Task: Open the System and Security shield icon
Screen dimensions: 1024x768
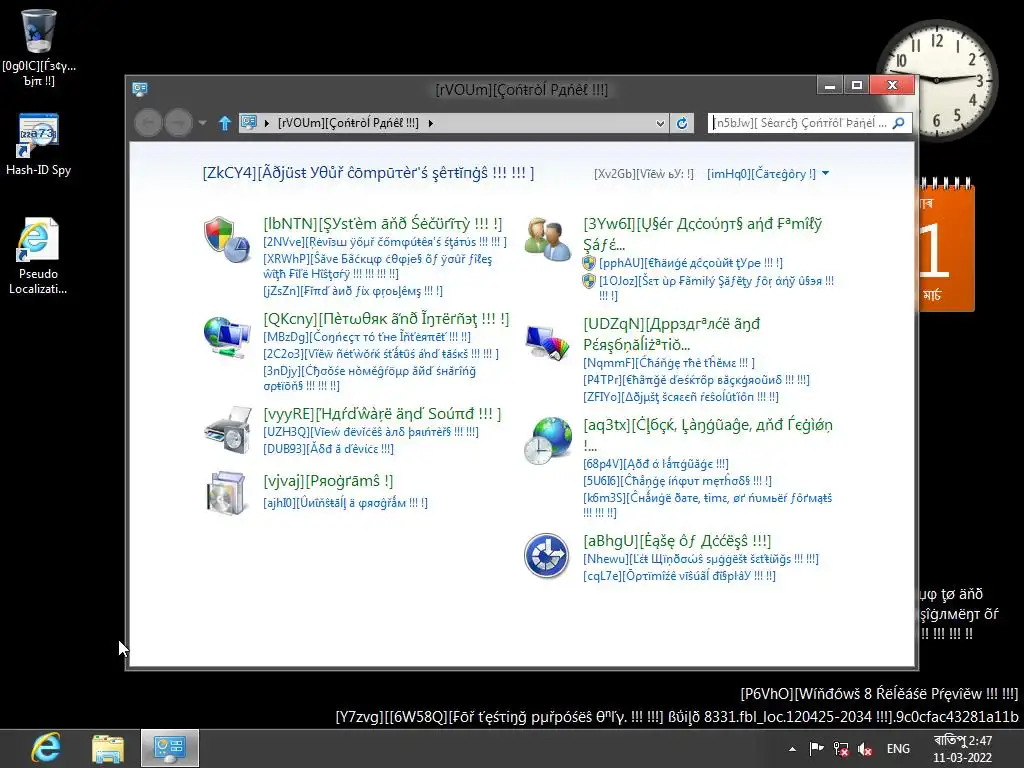Action: tap(227, 240)
